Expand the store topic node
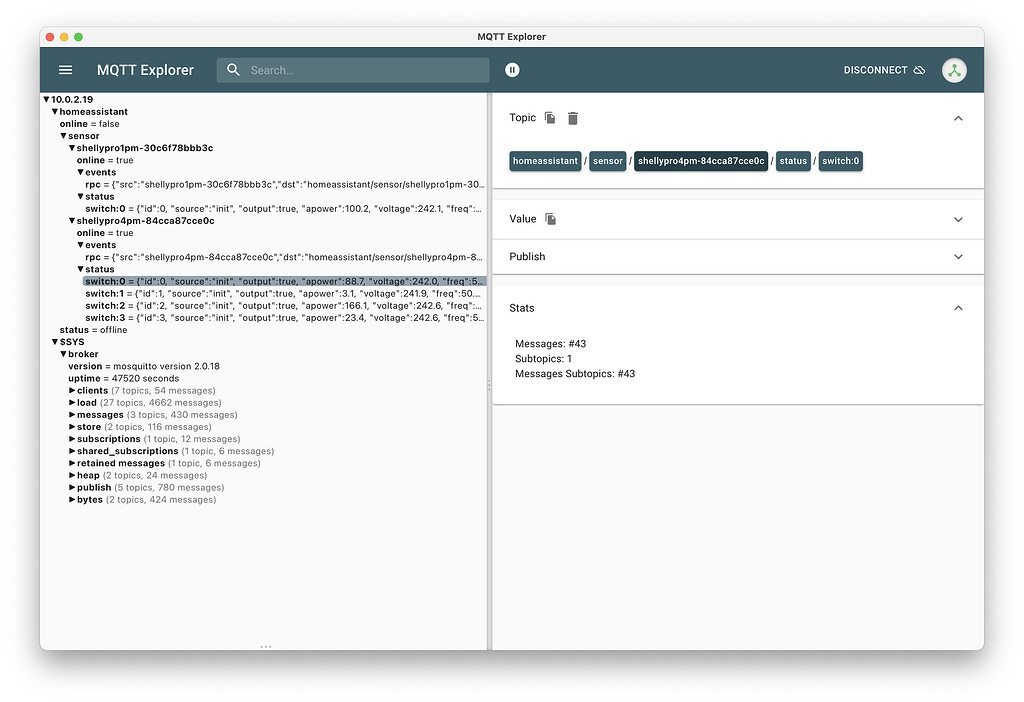 (x=72, y=426)
